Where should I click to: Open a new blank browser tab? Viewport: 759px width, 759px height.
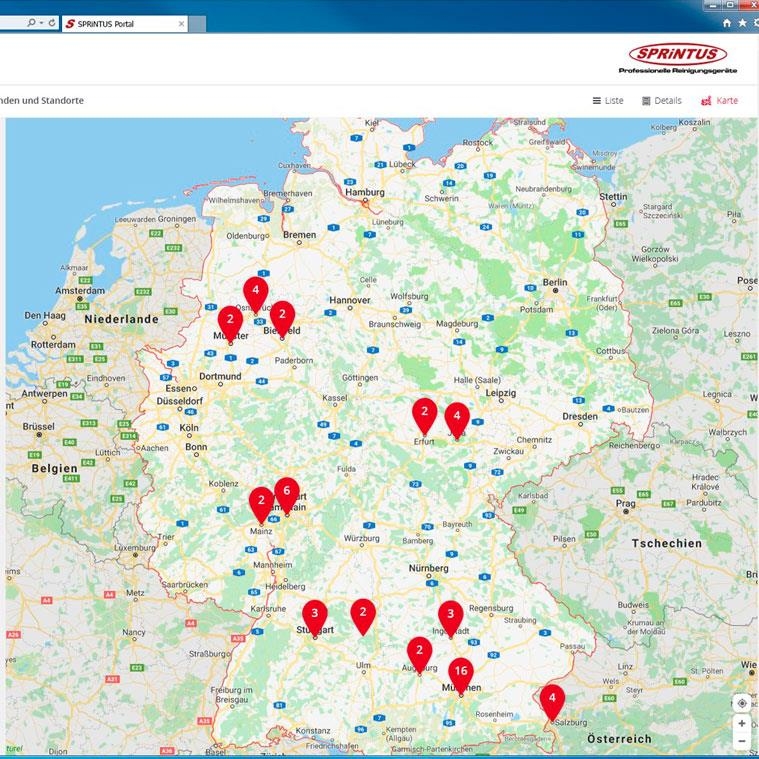(196, 23)
